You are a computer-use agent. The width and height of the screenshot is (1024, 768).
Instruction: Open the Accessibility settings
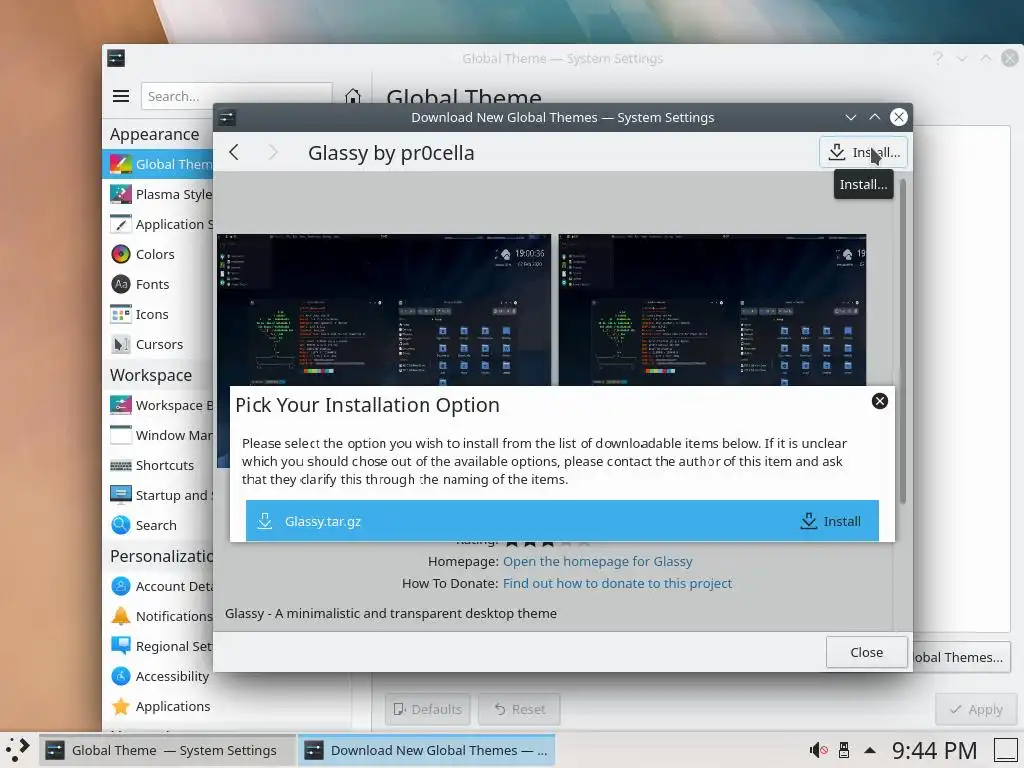(159, 676)
